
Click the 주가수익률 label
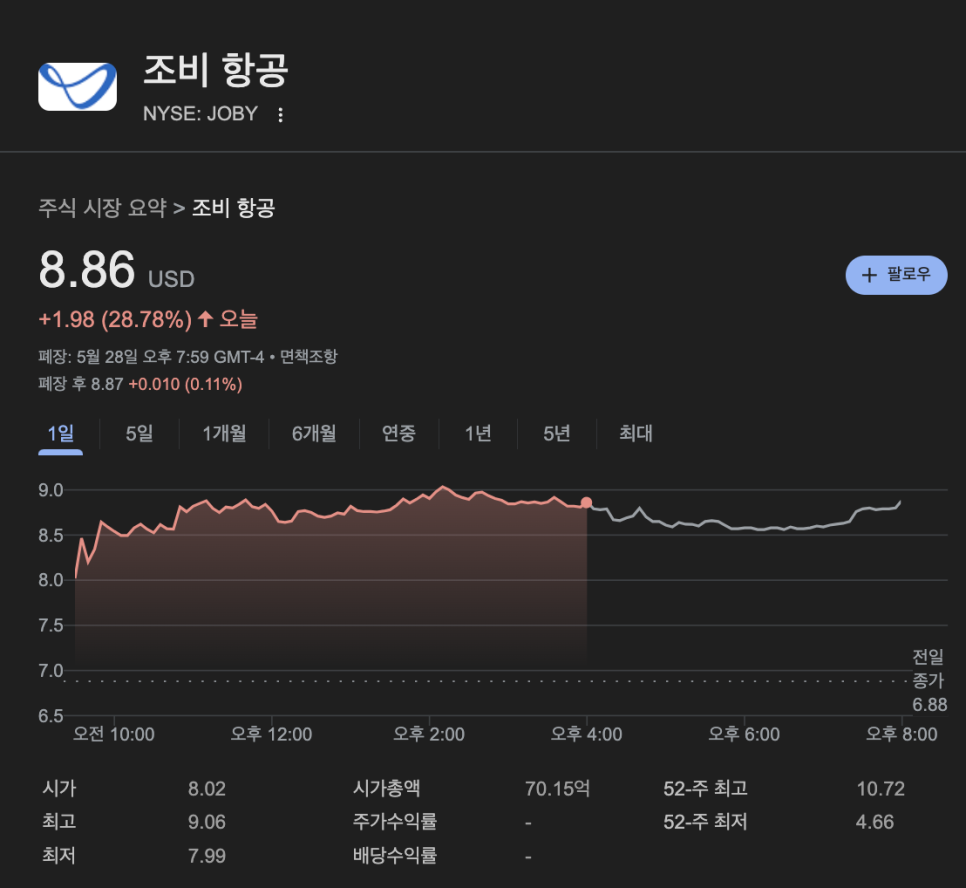(x=395, y=822)
